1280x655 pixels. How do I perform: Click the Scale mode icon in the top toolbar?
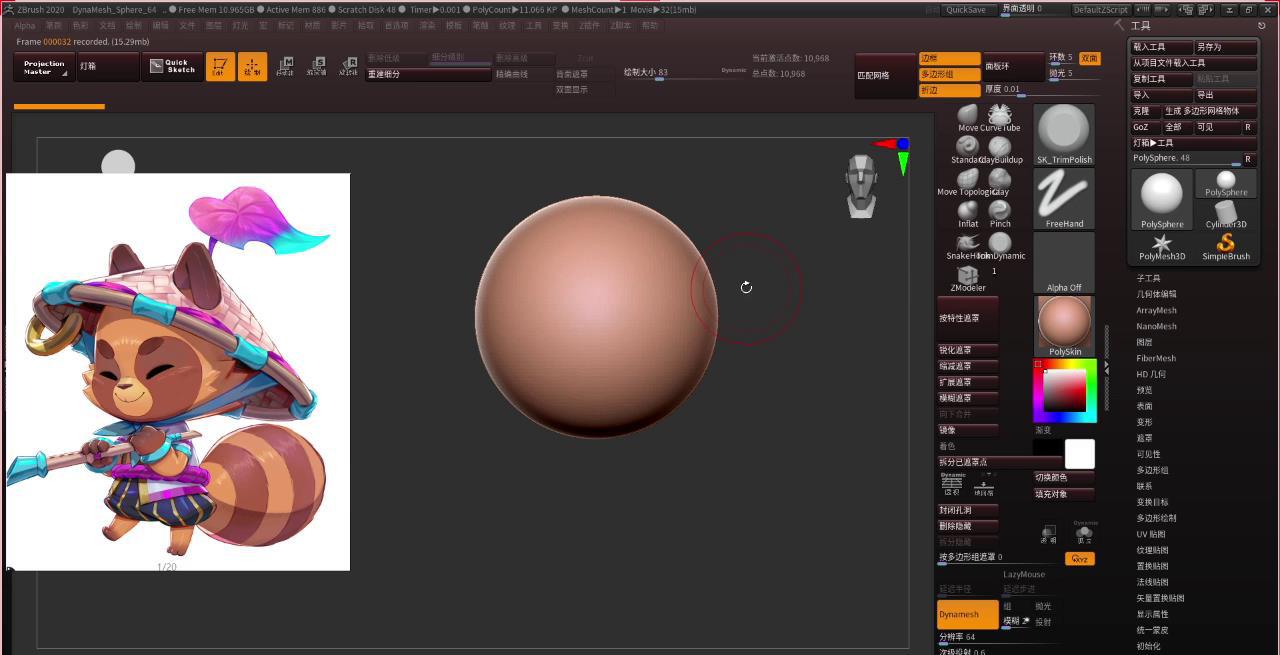316,67
